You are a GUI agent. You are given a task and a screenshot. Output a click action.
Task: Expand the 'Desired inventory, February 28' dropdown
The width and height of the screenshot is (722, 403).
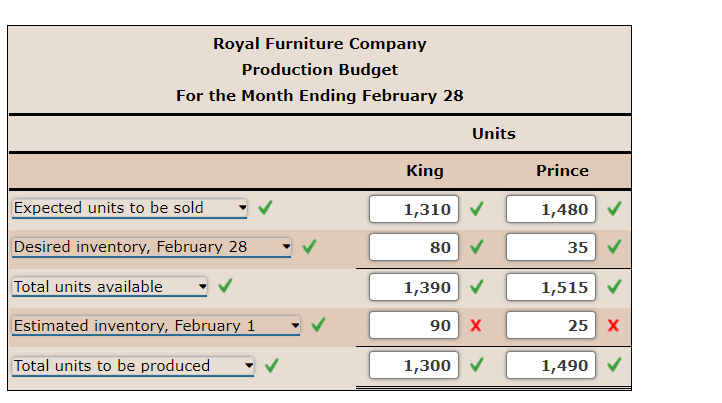tap(151, 247)
